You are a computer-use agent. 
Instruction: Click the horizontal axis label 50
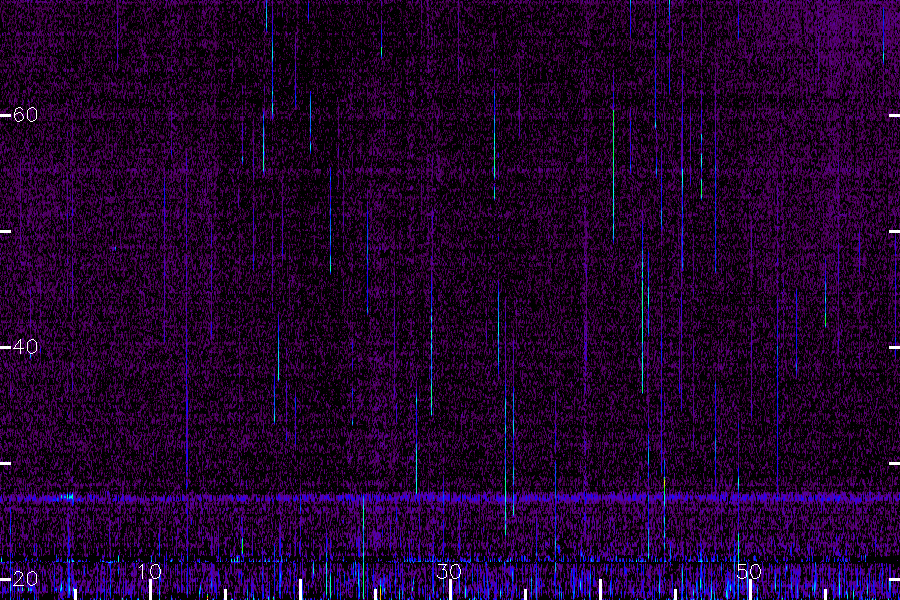pyautogui.click(x=749, y=571)
